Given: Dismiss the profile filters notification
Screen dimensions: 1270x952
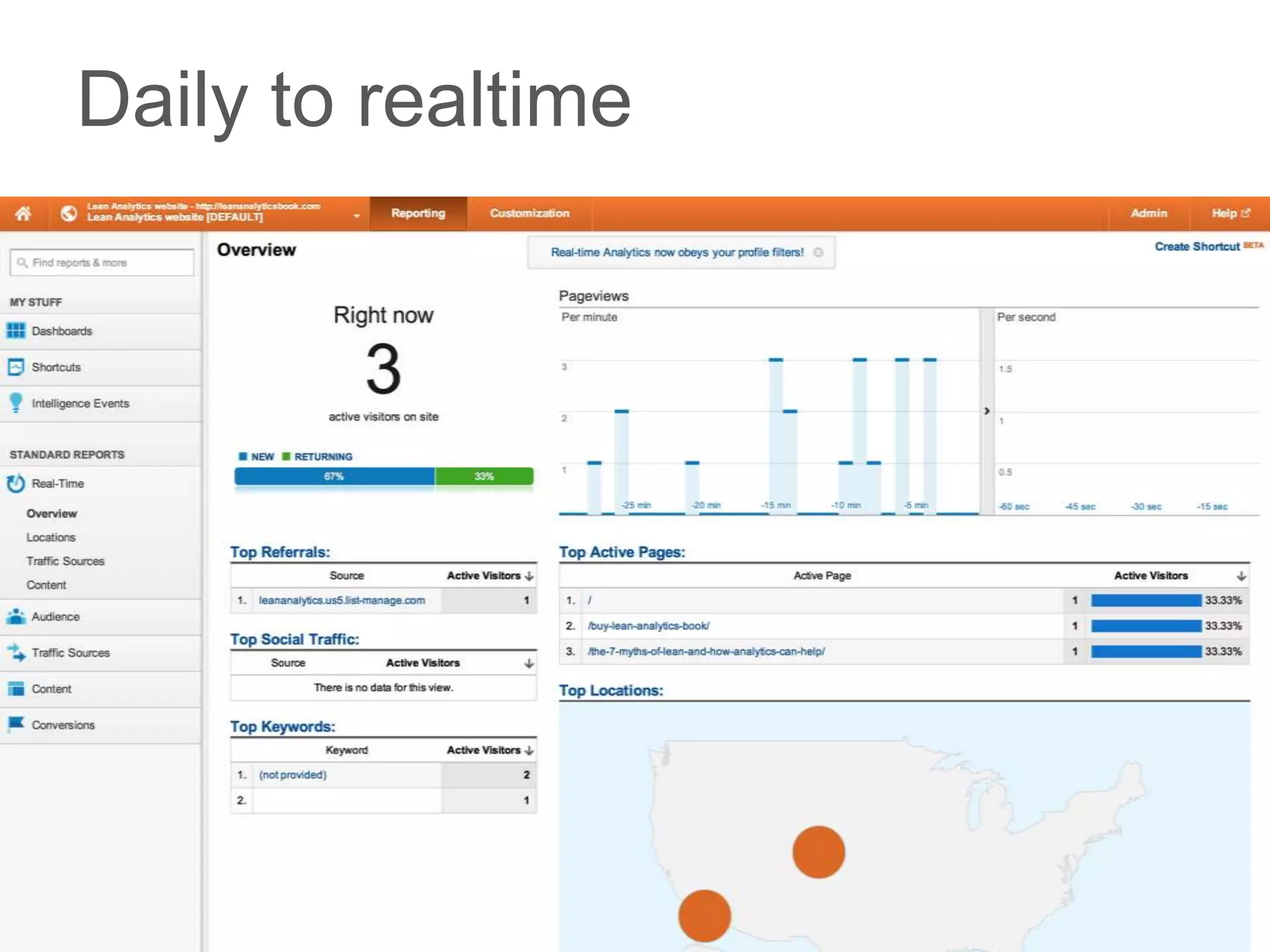Looking at the screenshot, I should [x=819, y=252].
